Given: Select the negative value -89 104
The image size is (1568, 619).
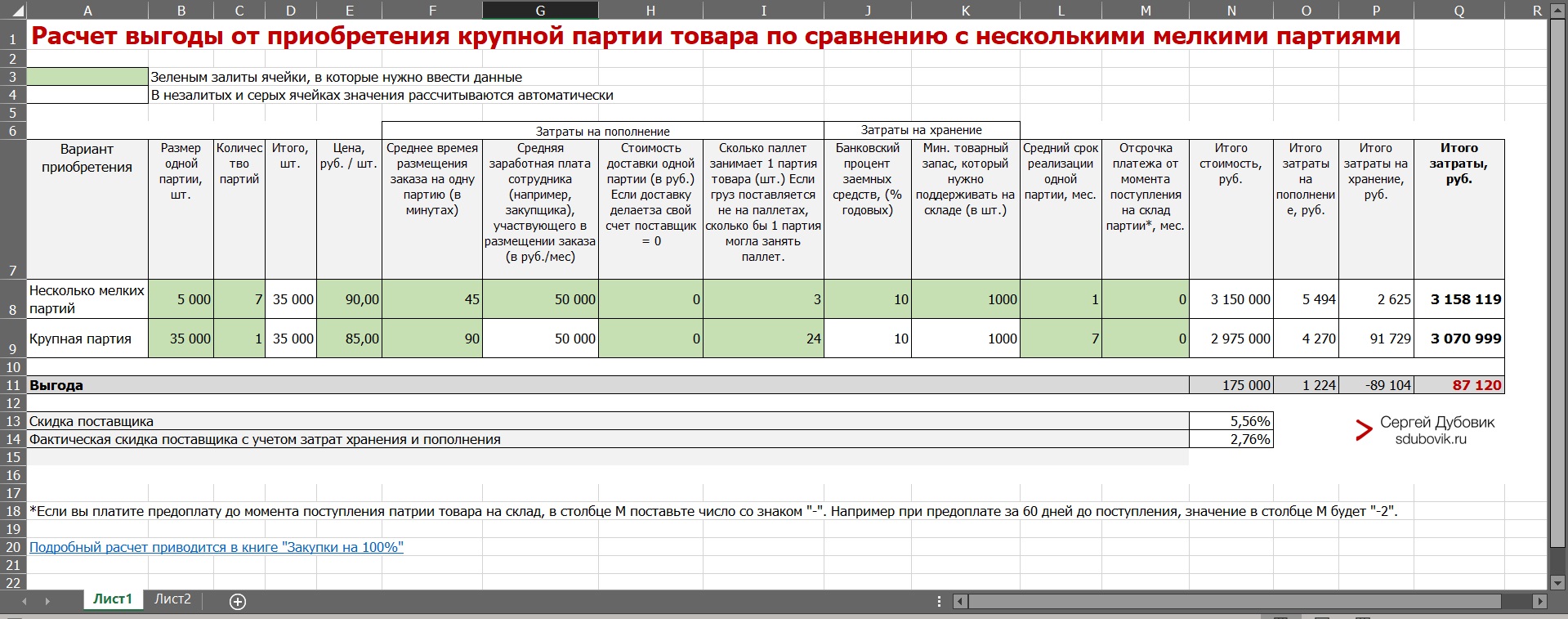Looking at the screenshot, I should pyautogui.click(x=1376, y=385).
